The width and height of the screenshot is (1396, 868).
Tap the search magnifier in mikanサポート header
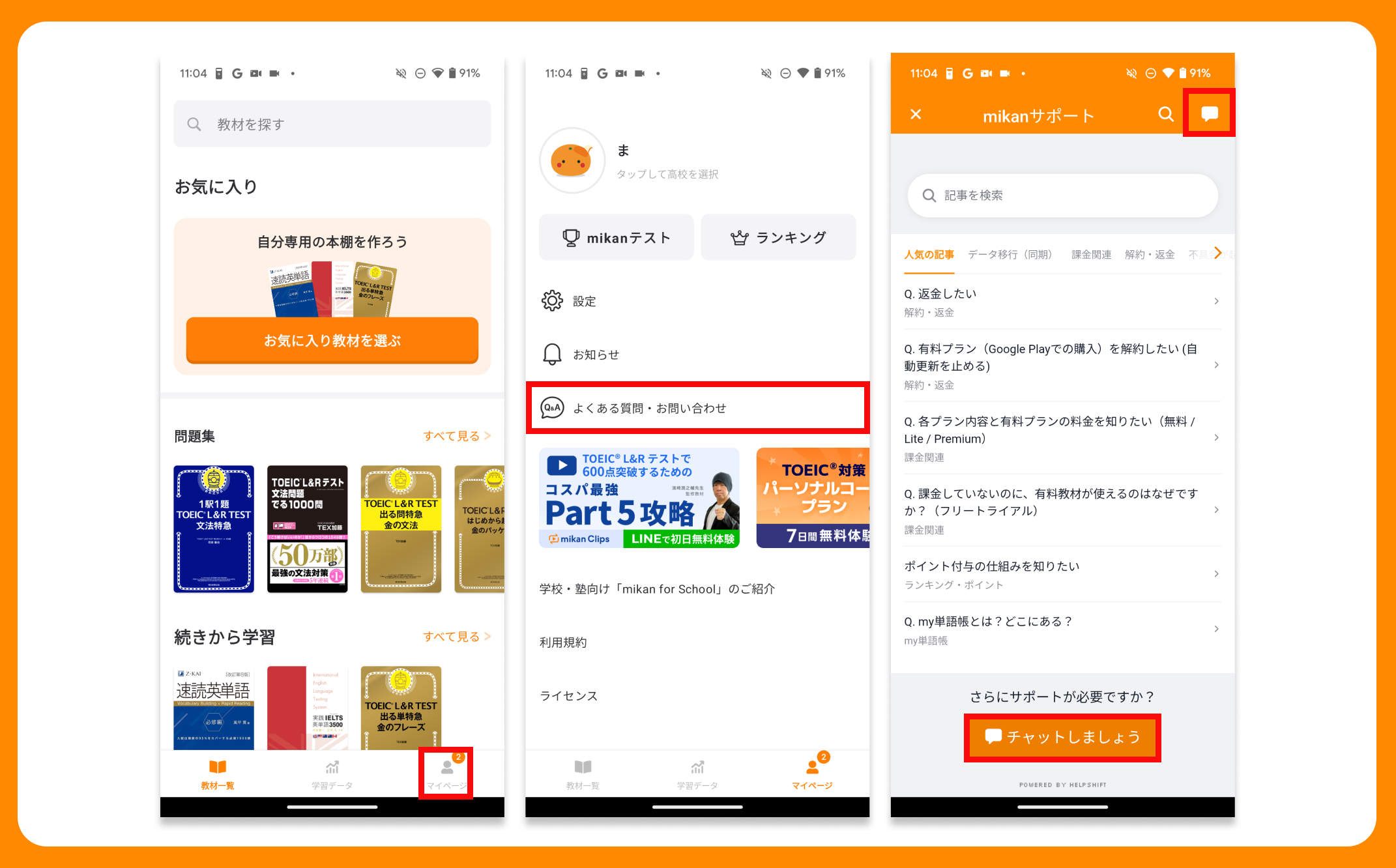pyautogui.click(x=1166, y=115)
